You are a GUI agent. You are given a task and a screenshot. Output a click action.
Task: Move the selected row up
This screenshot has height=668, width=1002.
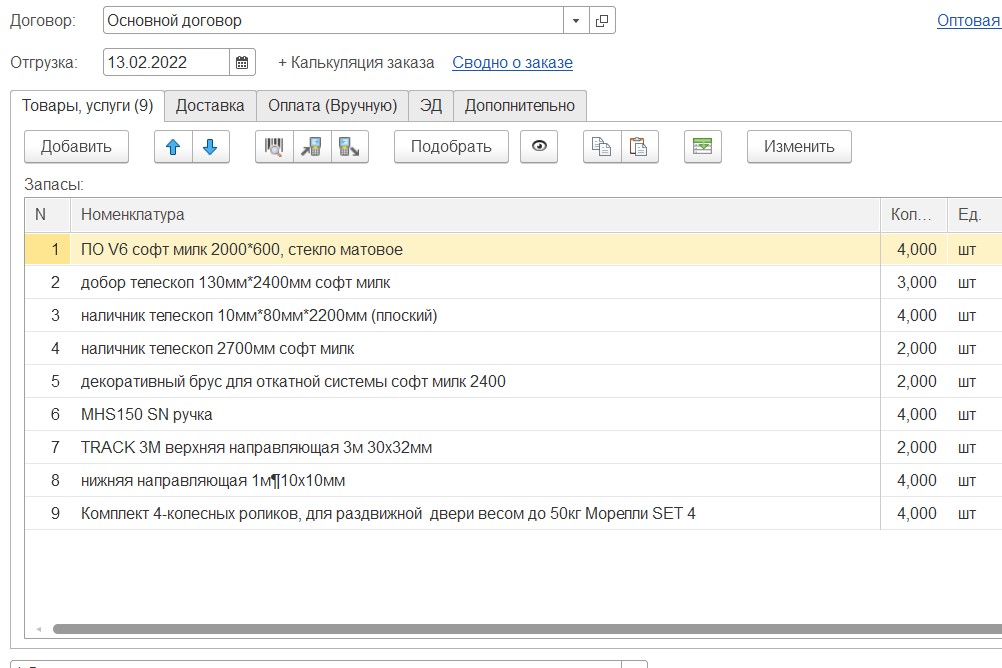pos(173,147)
